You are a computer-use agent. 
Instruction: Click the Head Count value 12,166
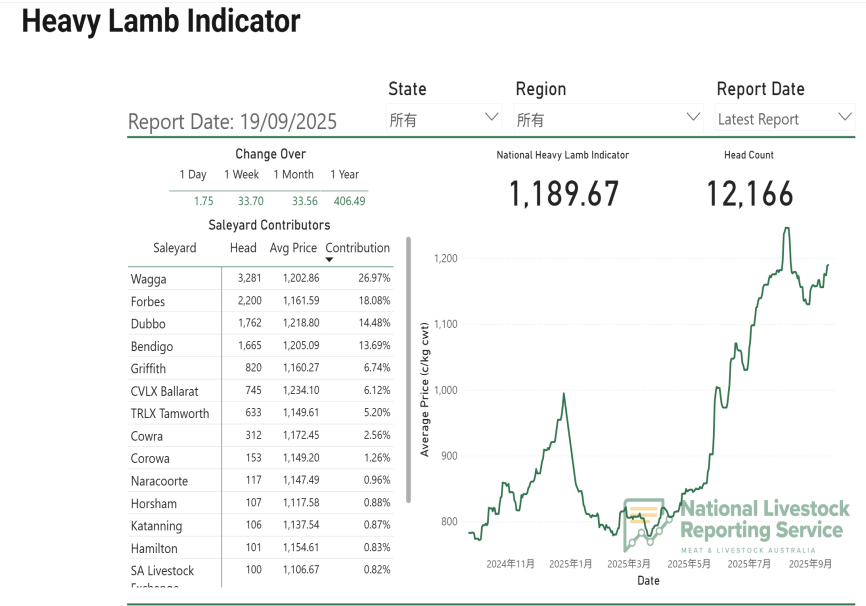click(x=750, y=193)
